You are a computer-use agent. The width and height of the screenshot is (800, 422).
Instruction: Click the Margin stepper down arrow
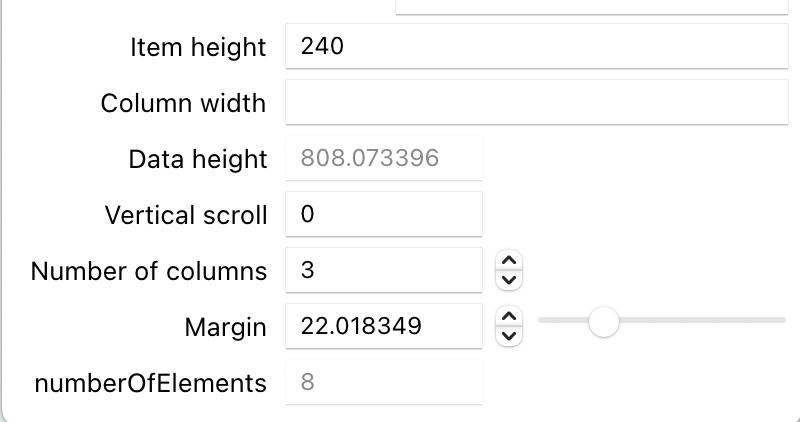(510, 335)
